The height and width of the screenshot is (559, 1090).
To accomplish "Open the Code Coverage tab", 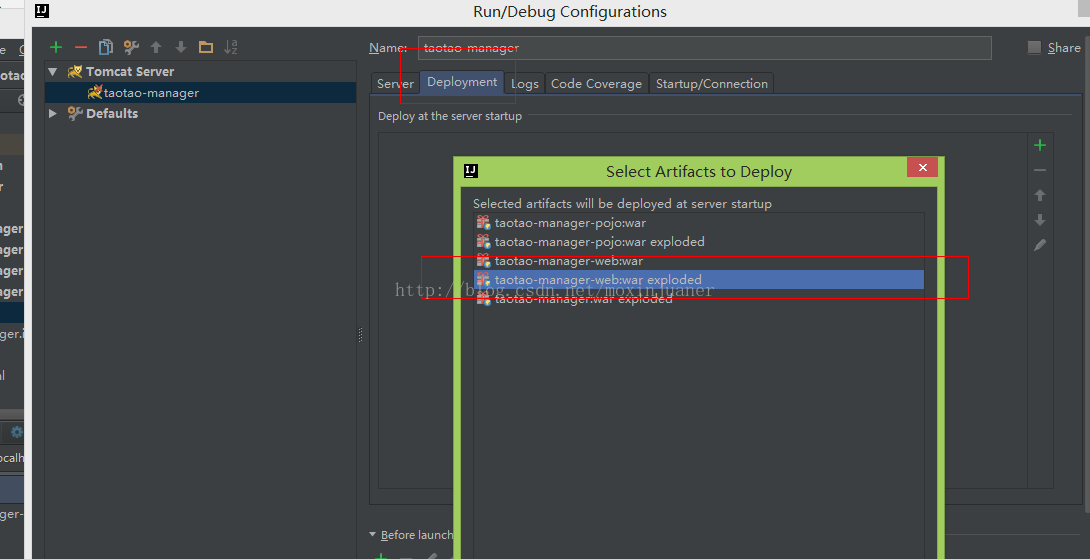I will 596,83.
